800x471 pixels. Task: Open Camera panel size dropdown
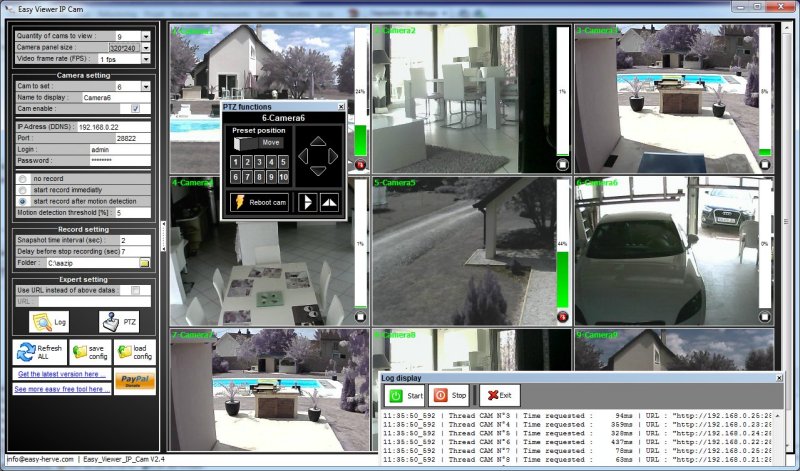tap(146, 47)
